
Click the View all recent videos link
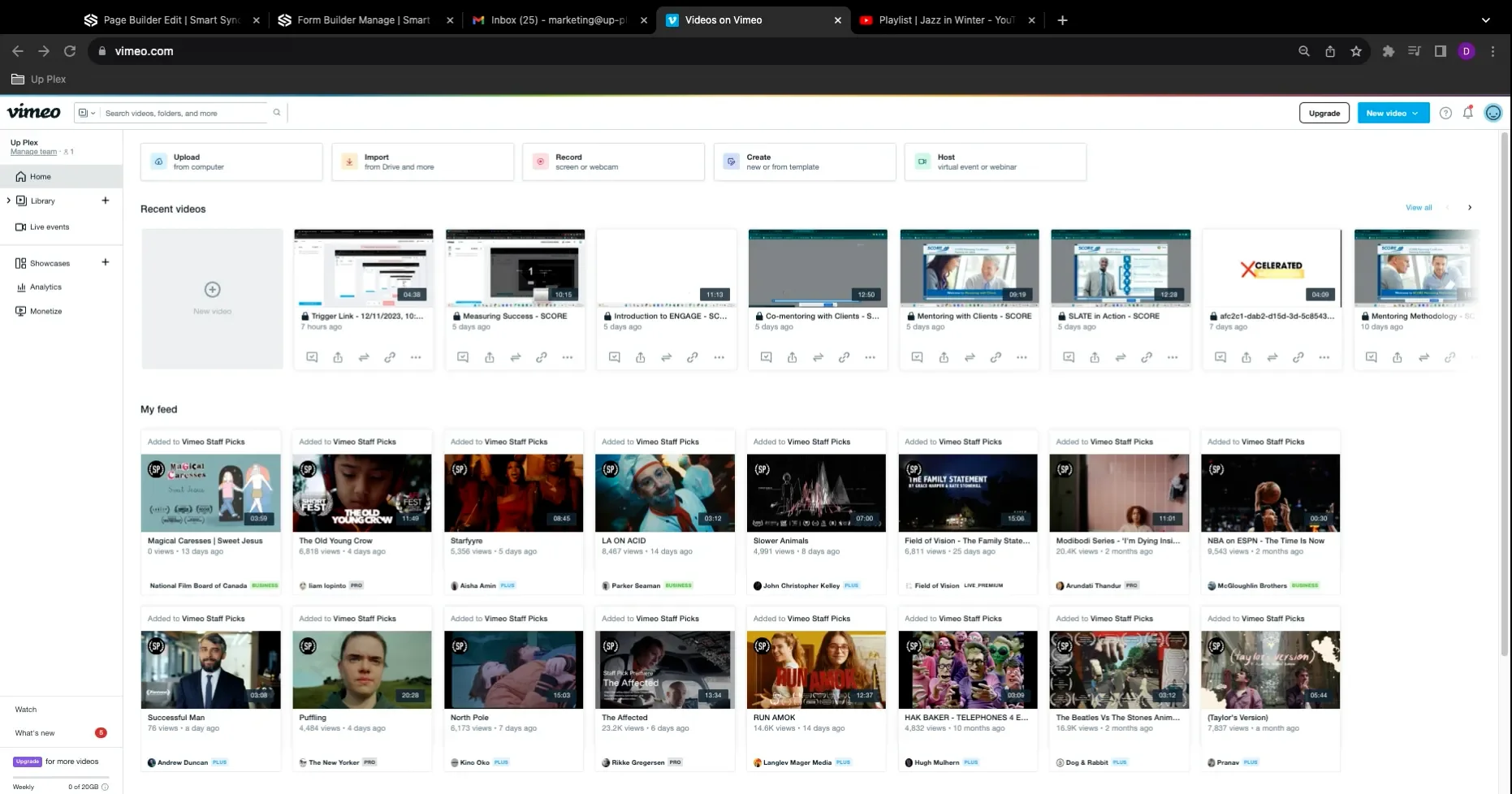[1418, 207]
